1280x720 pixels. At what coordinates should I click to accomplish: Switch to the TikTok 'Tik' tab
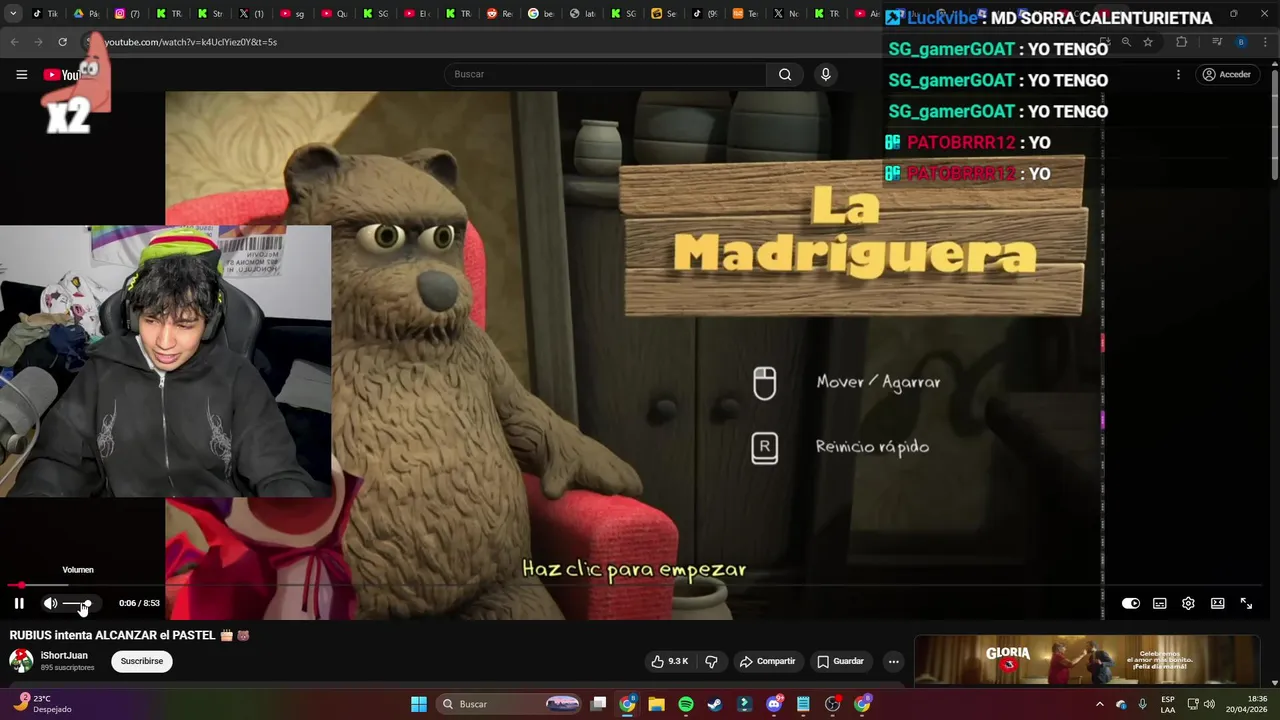tap(45, 14)
